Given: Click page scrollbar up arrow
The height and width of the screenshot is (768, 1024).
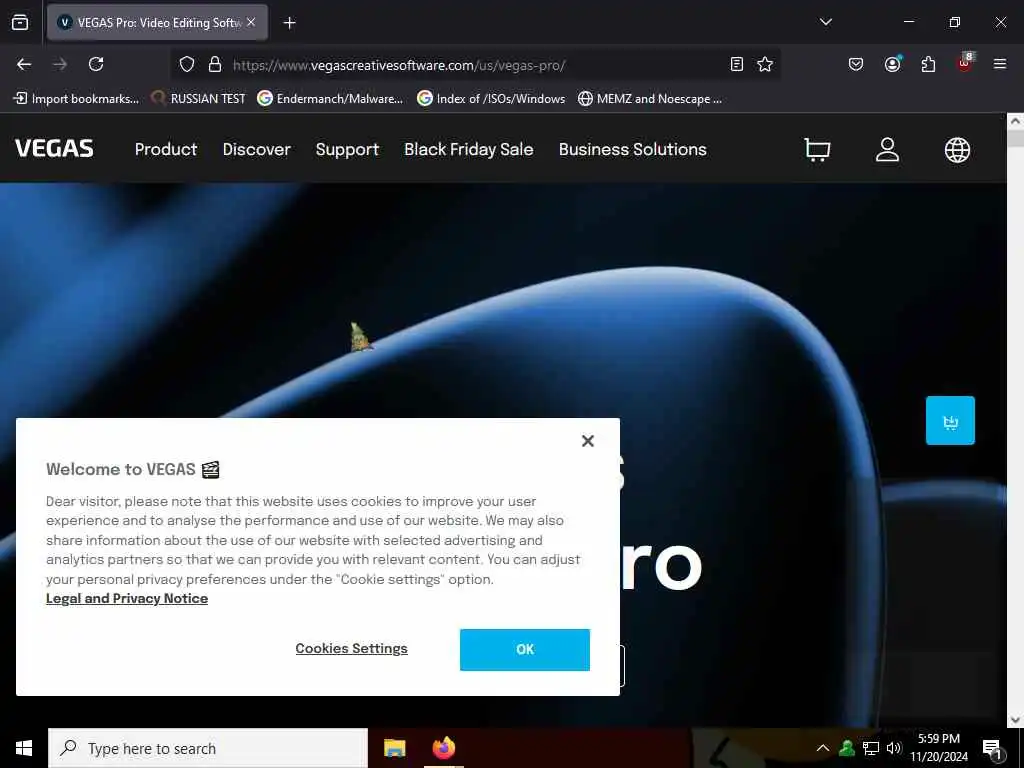Looking at the screenshot, I should [1015, 121].
